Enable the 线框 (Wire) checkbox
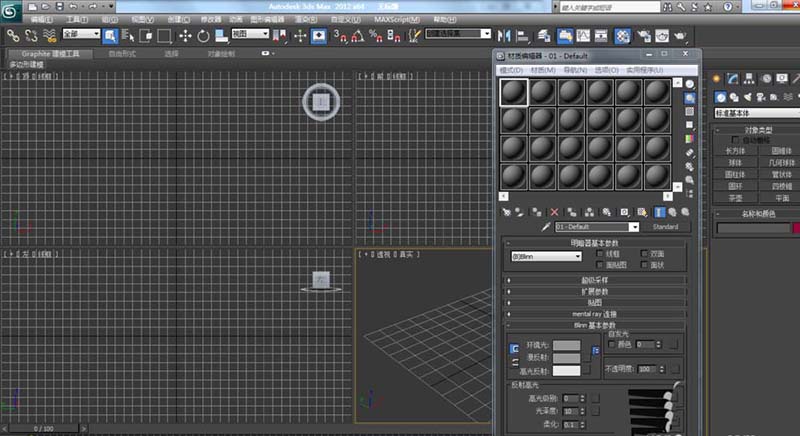 point(600,253)
